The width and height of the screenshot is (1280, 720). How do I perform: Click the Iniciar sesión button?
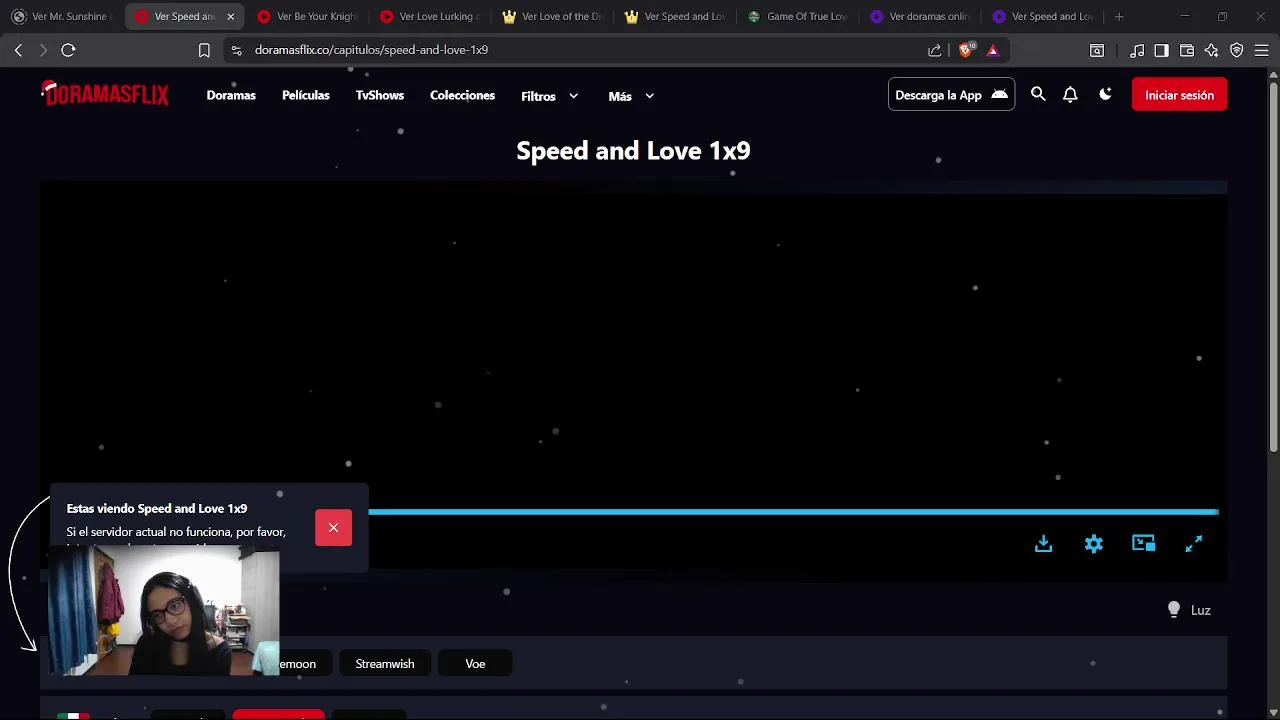point(1179,95)
